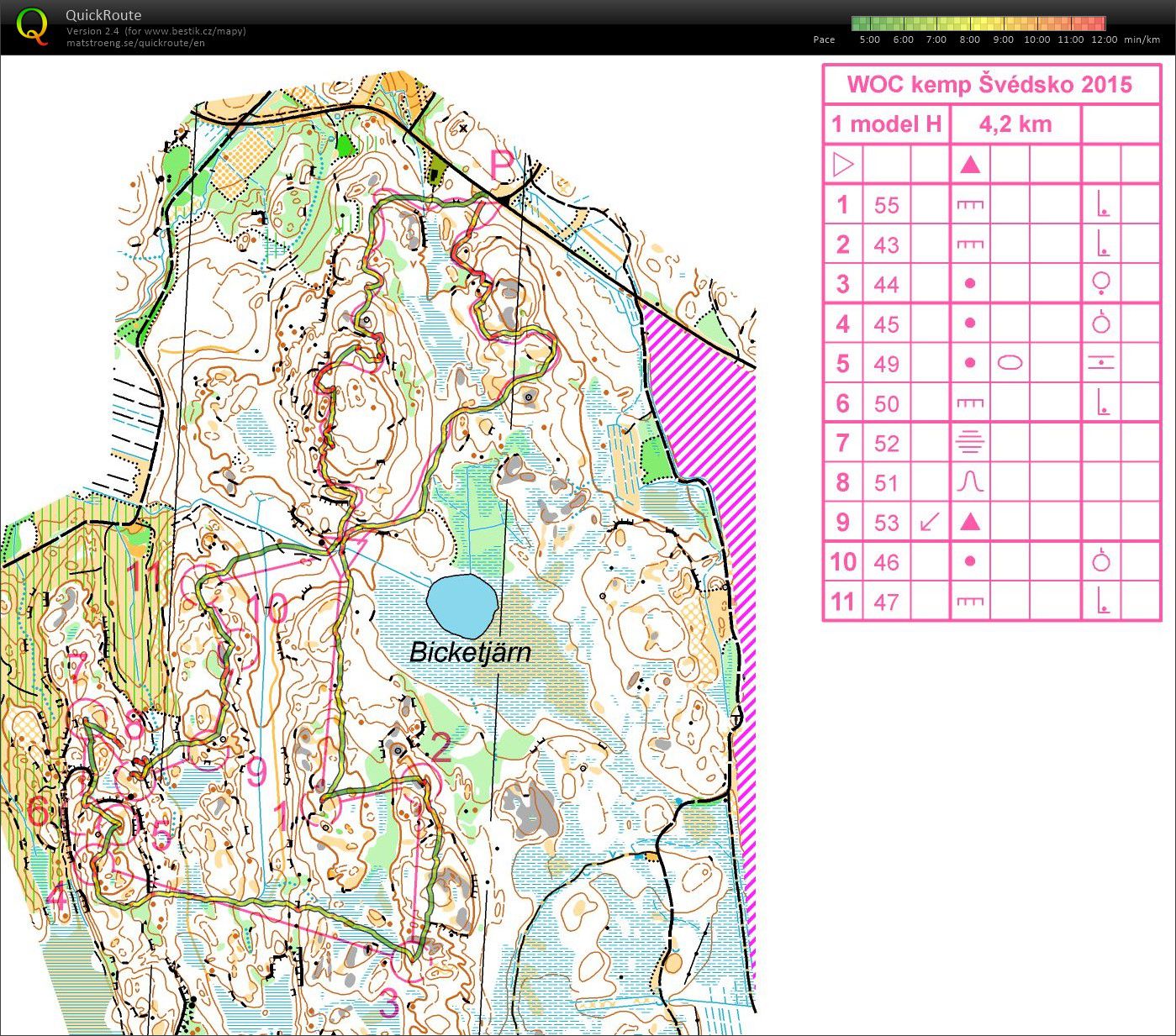Image resolution: width=1176 pixels, height=1036 pixels.
Task: Click the pace color scale bar
Action: [x=978, y=24]
